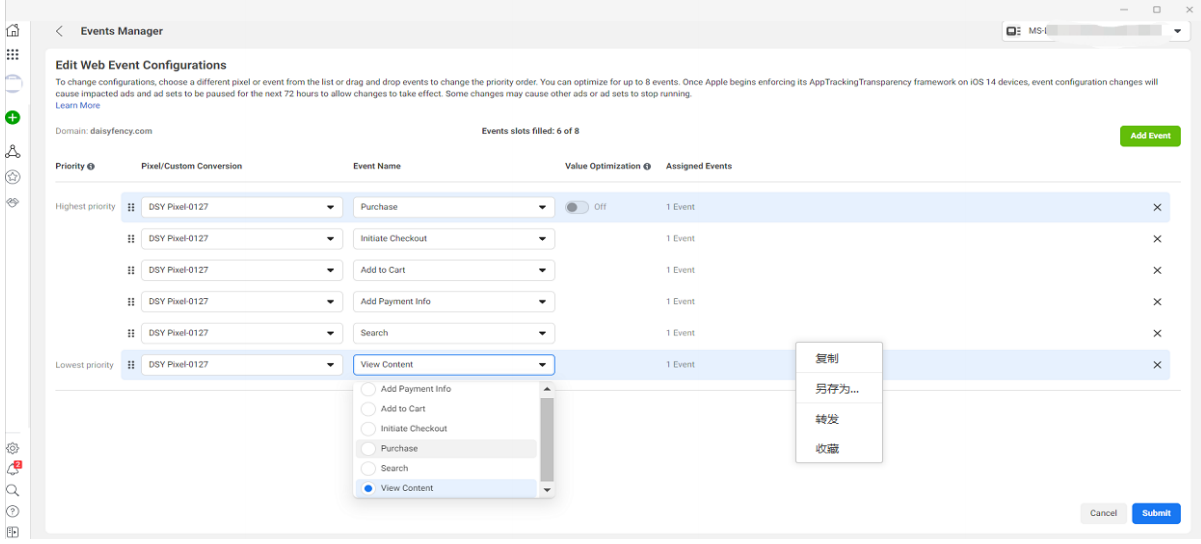Image resolution: width=1201 pixels, height=544 pixels.
Task: Click the green plus create icon
Action: tap(13, 118)
